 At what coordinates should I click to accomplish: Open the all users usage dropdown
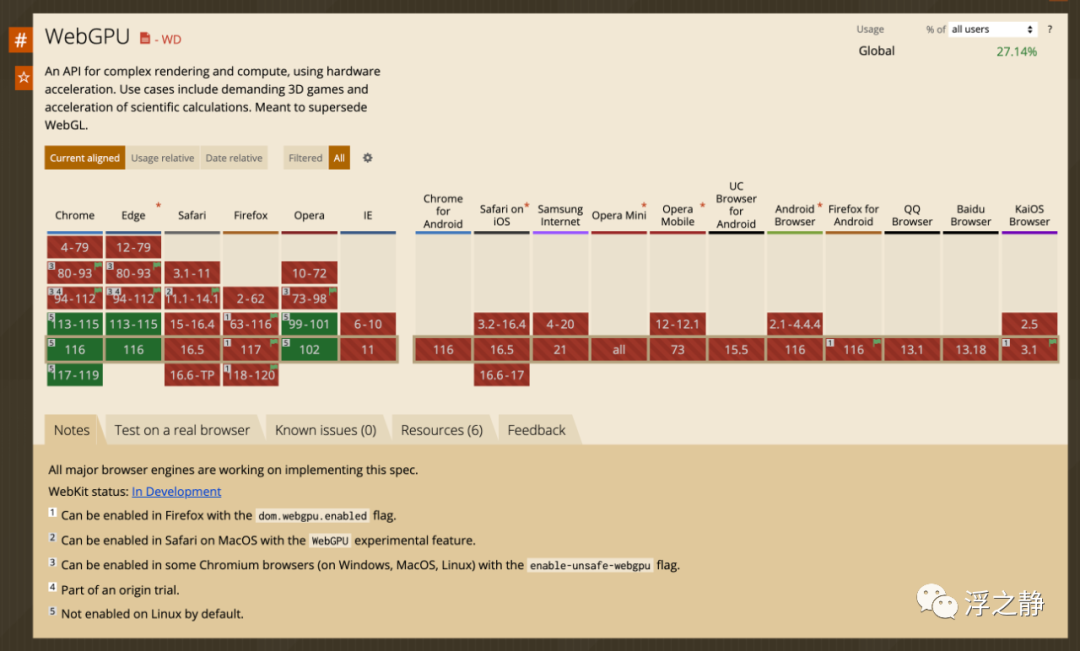[x=992, y=30]
